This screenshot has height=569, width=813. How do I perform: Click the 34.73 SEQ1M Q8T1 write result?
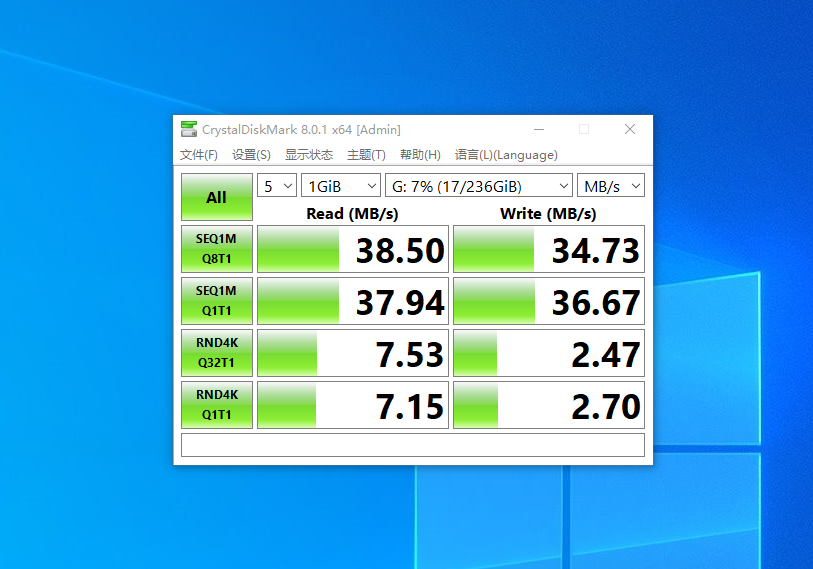pyautogui.click(x=549, y=249)
